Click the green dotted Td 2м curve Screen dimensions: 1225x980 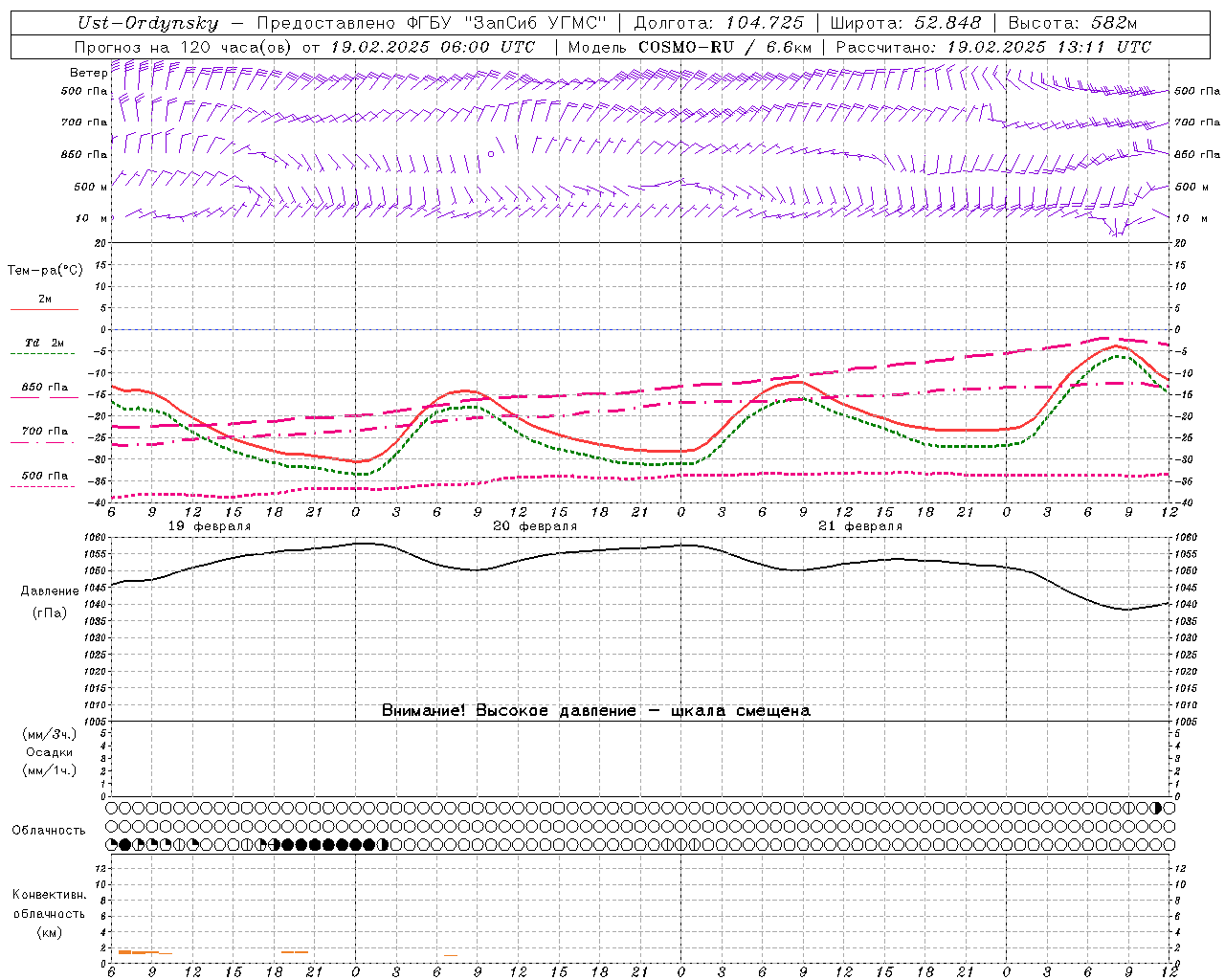coord(639,463)
